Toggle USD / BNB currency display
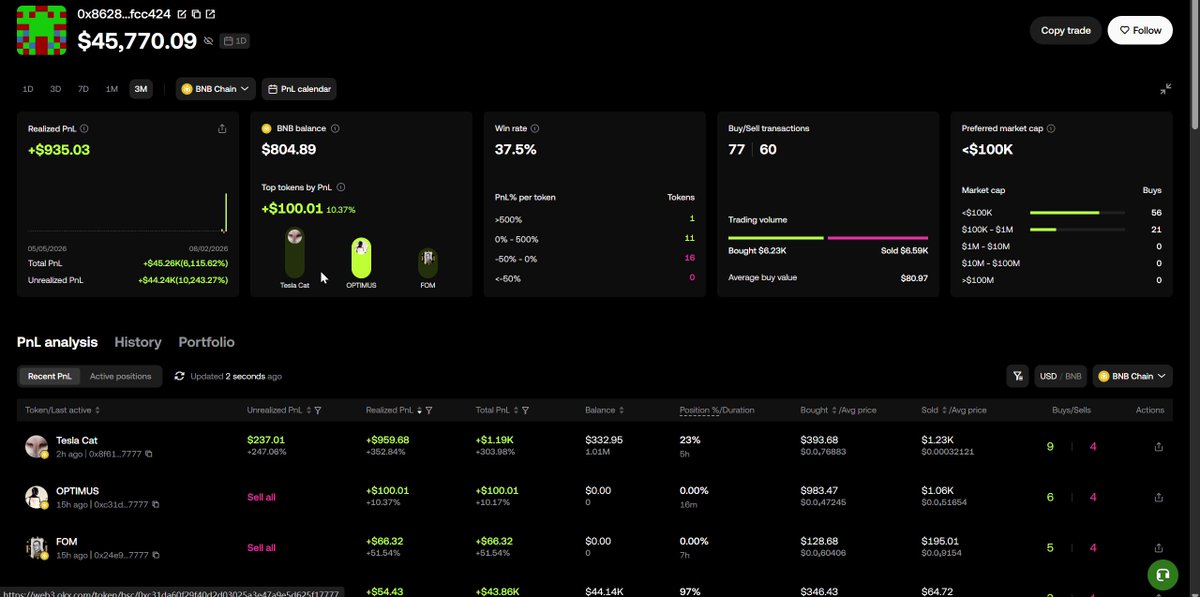Image resolution: width=1200 pixels, height=597 pixels. pyautogui.click(x=1061, y=376)
